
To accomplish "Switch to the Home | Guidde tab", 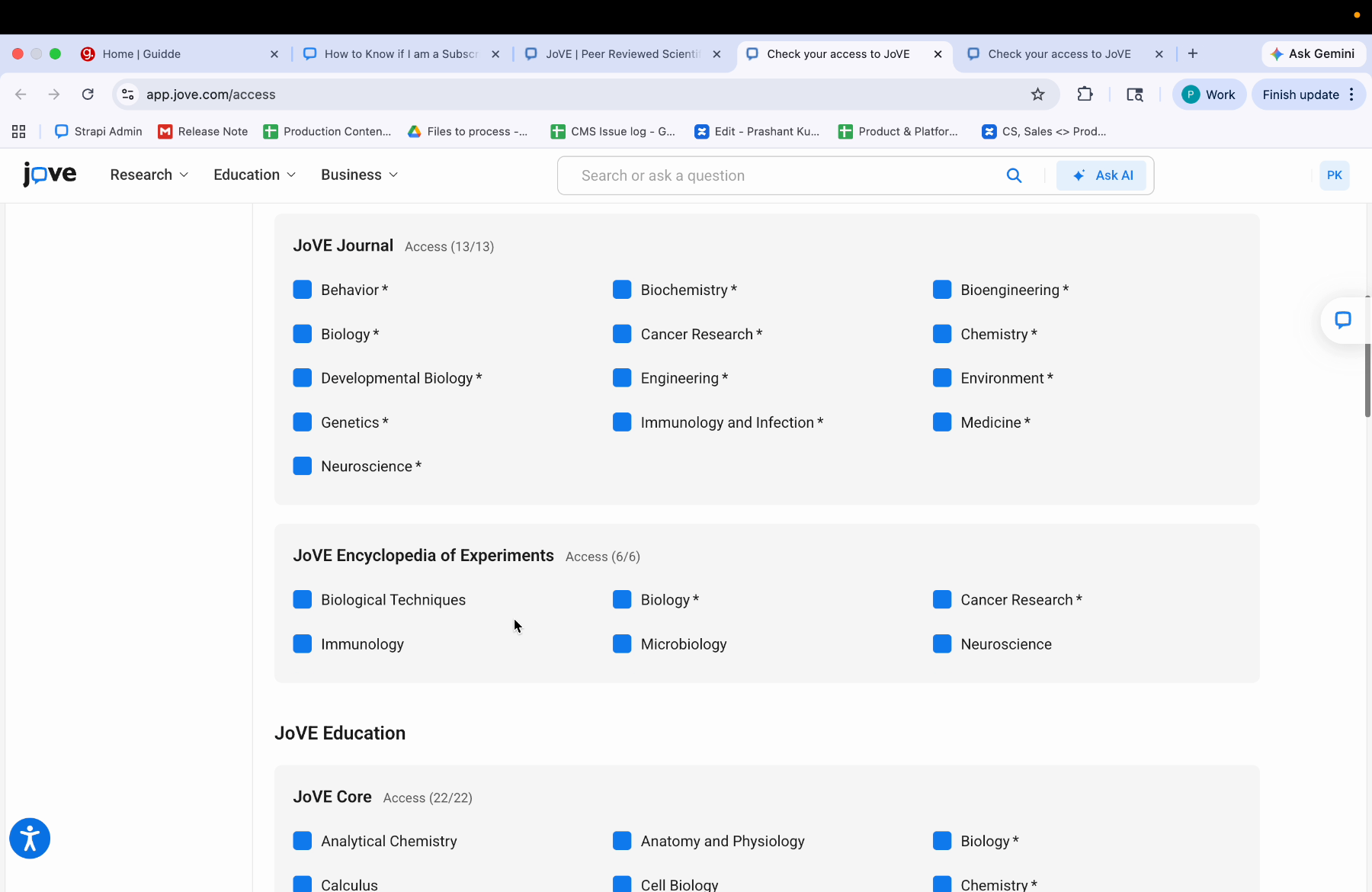I will point(179,54).
